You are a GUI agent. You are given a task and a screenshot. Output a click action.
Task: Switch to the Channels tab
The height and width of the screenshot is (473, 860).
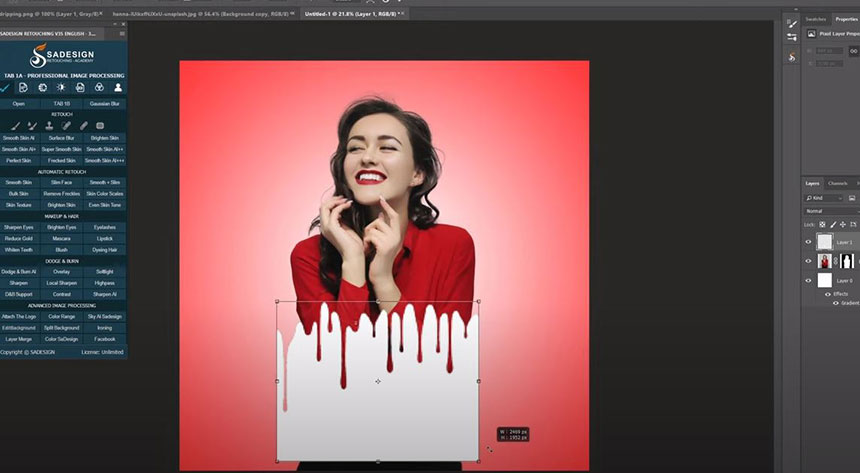coord(838,183)
